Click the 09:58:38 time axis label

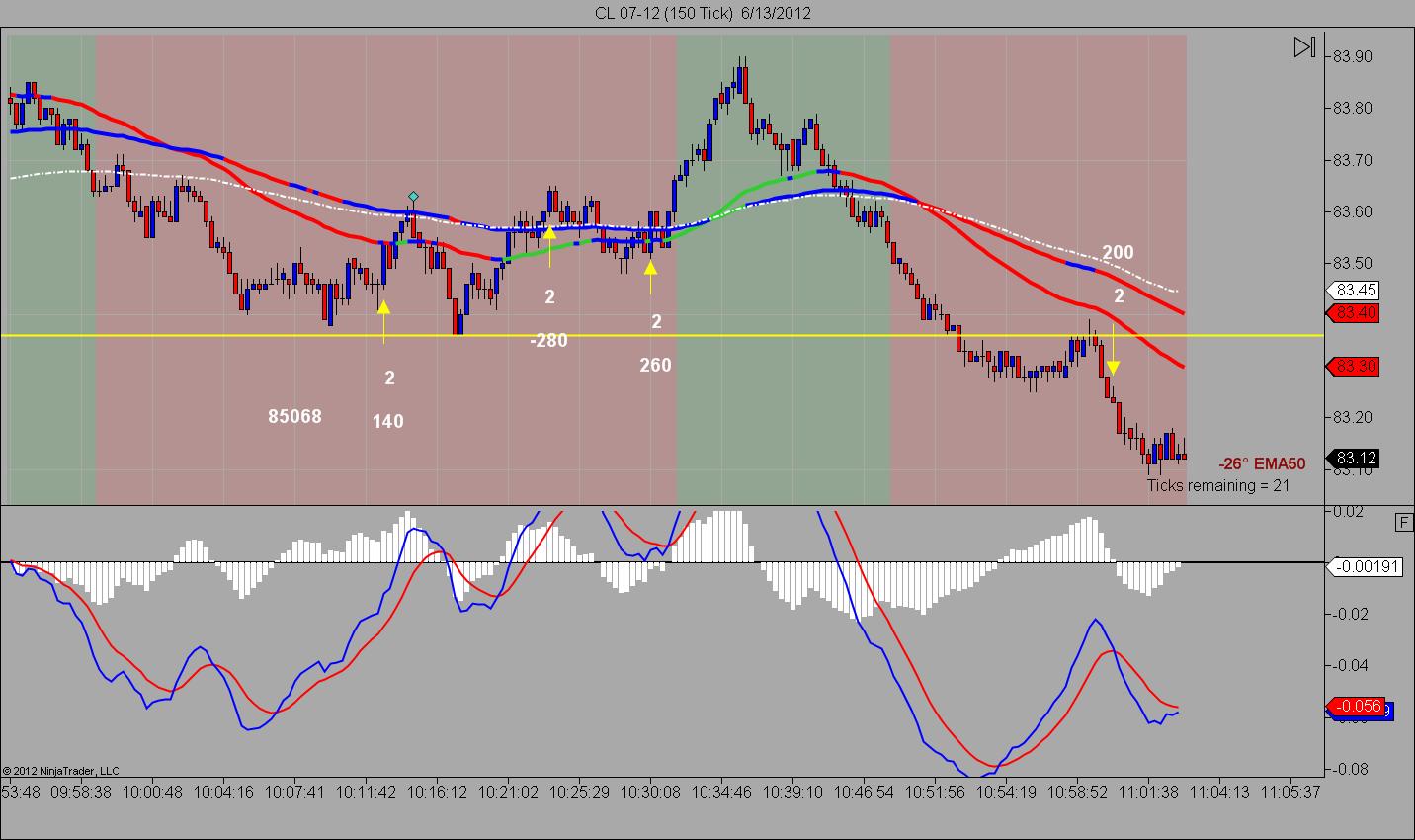[79, 792]
